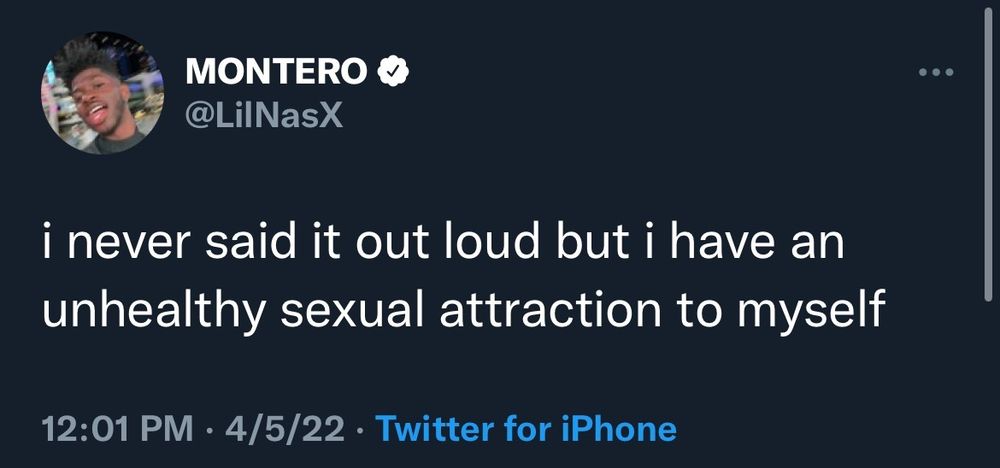
Task: Click the white verified badge next to MONTERO
Action: 393,71
